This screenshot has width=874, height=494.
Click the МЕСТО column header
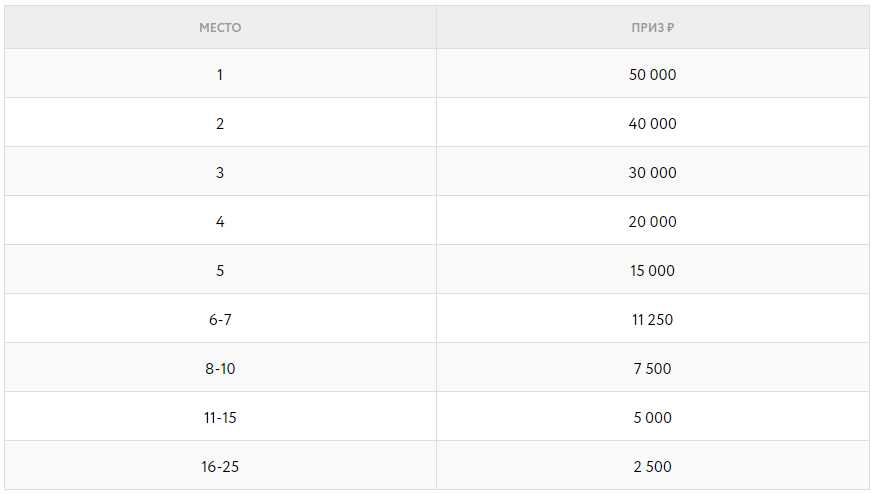click(x=220, y=28)
